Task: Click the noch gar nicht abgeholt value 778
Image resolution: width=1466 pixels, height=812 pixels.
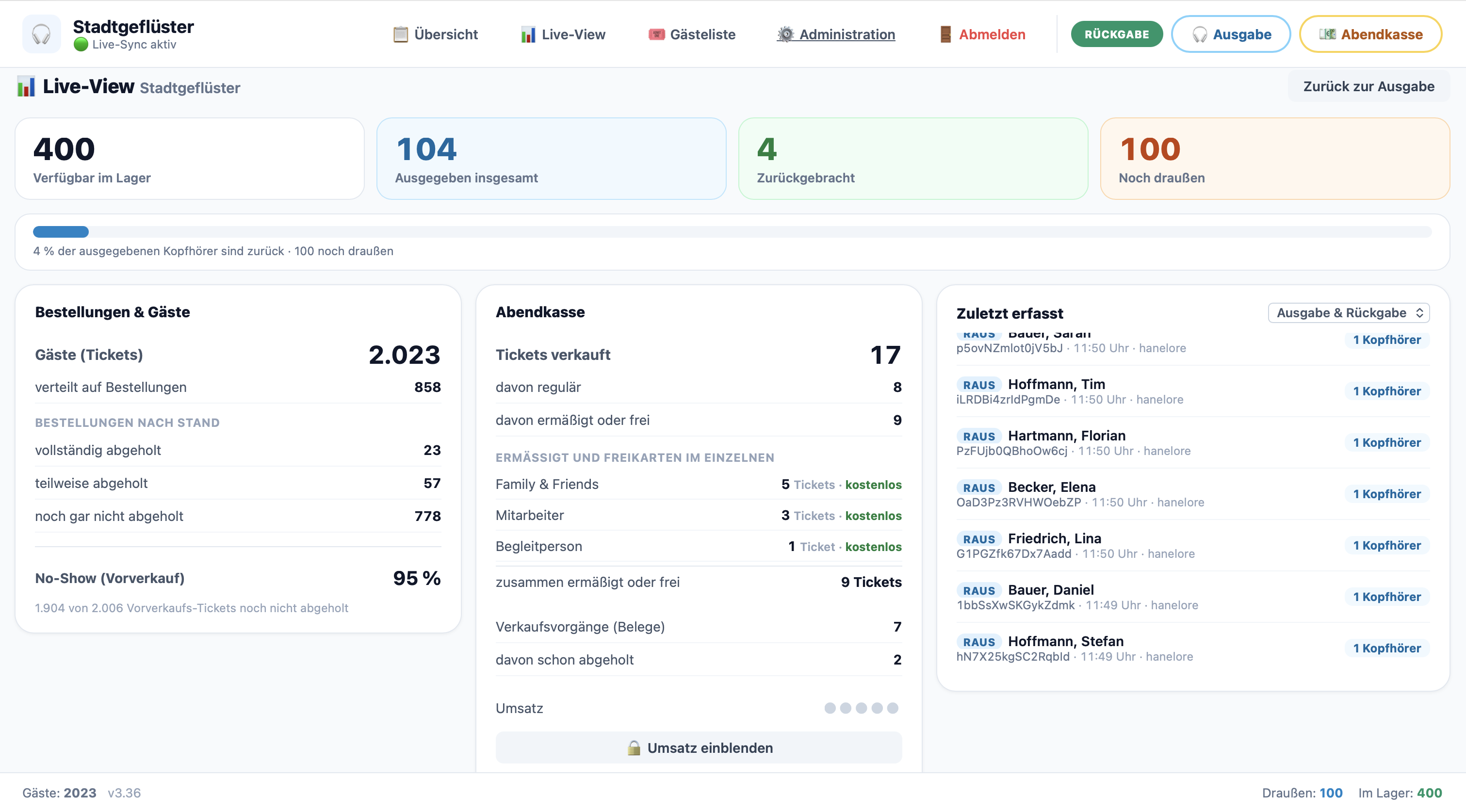Action: click(427, 516)
